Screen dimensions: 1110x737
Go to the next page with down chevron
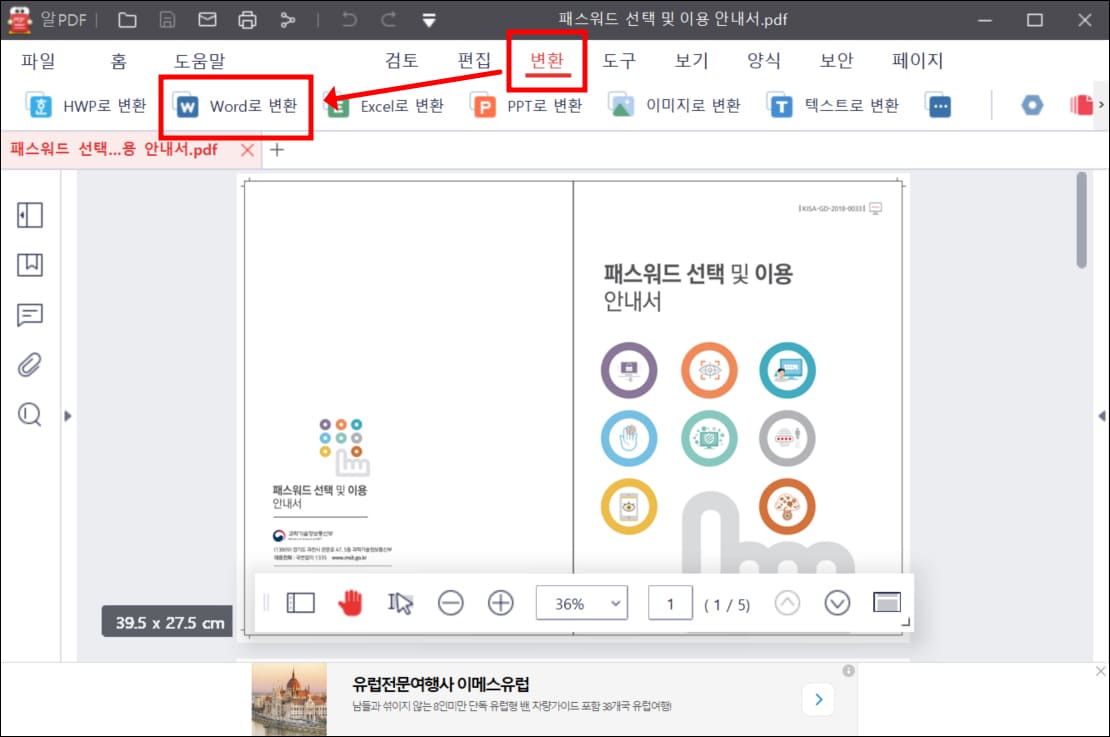pyautogui.click(x=837, y=603)
